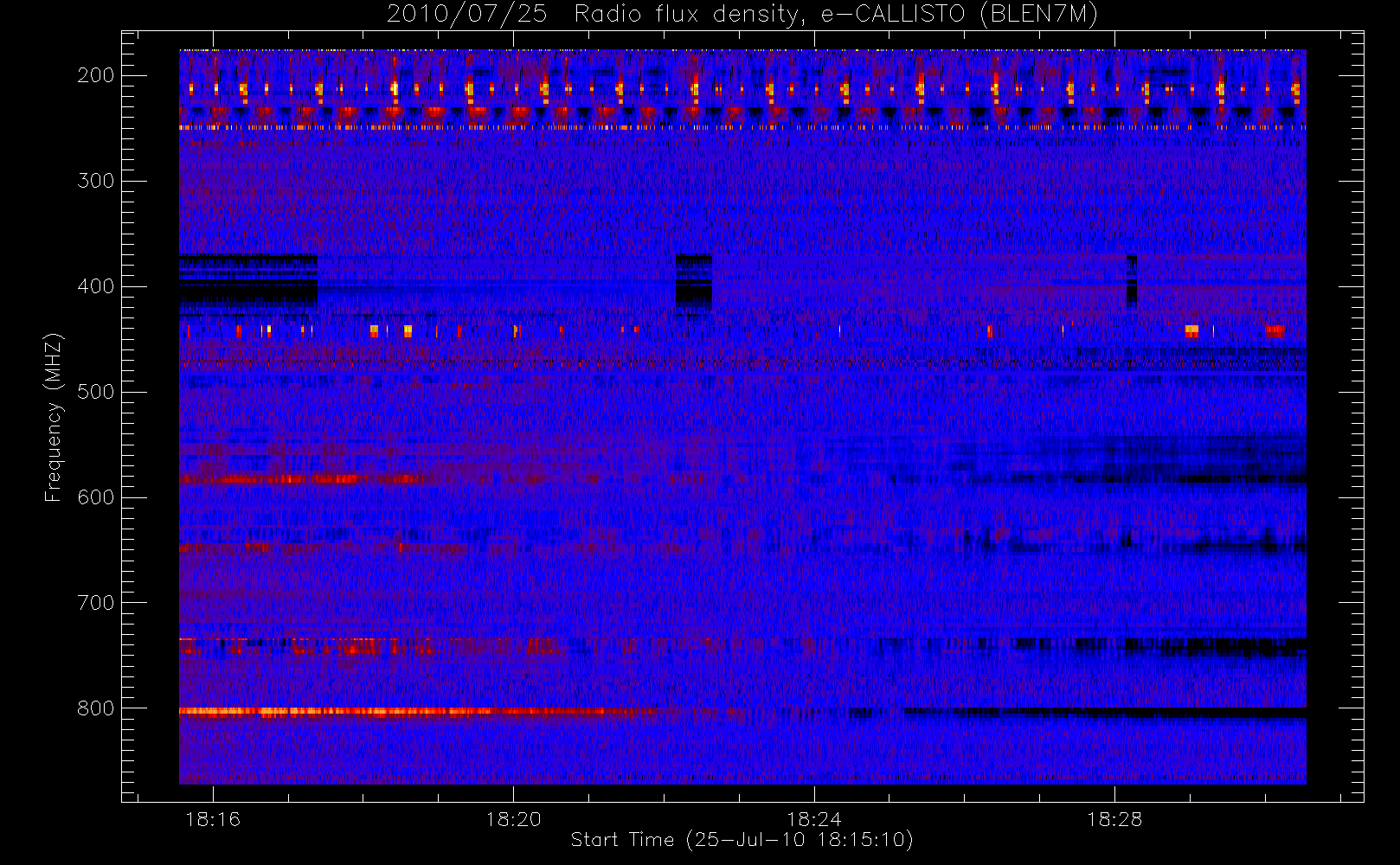Click the 600 frequency tick label
Screen dimensions: 1400x865
[96, 497]
